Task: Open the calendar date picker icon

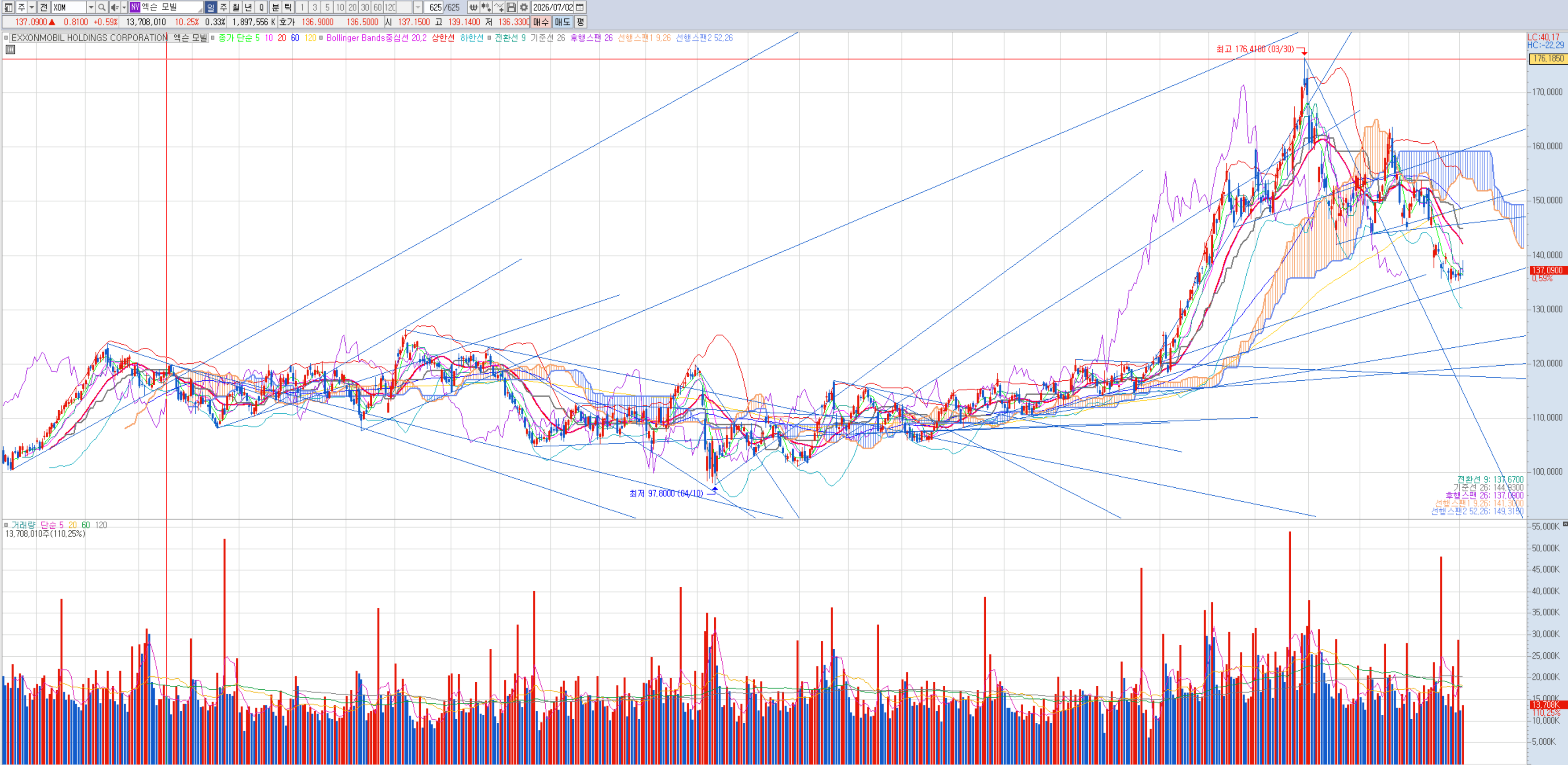Action: [x=580, y=7]
